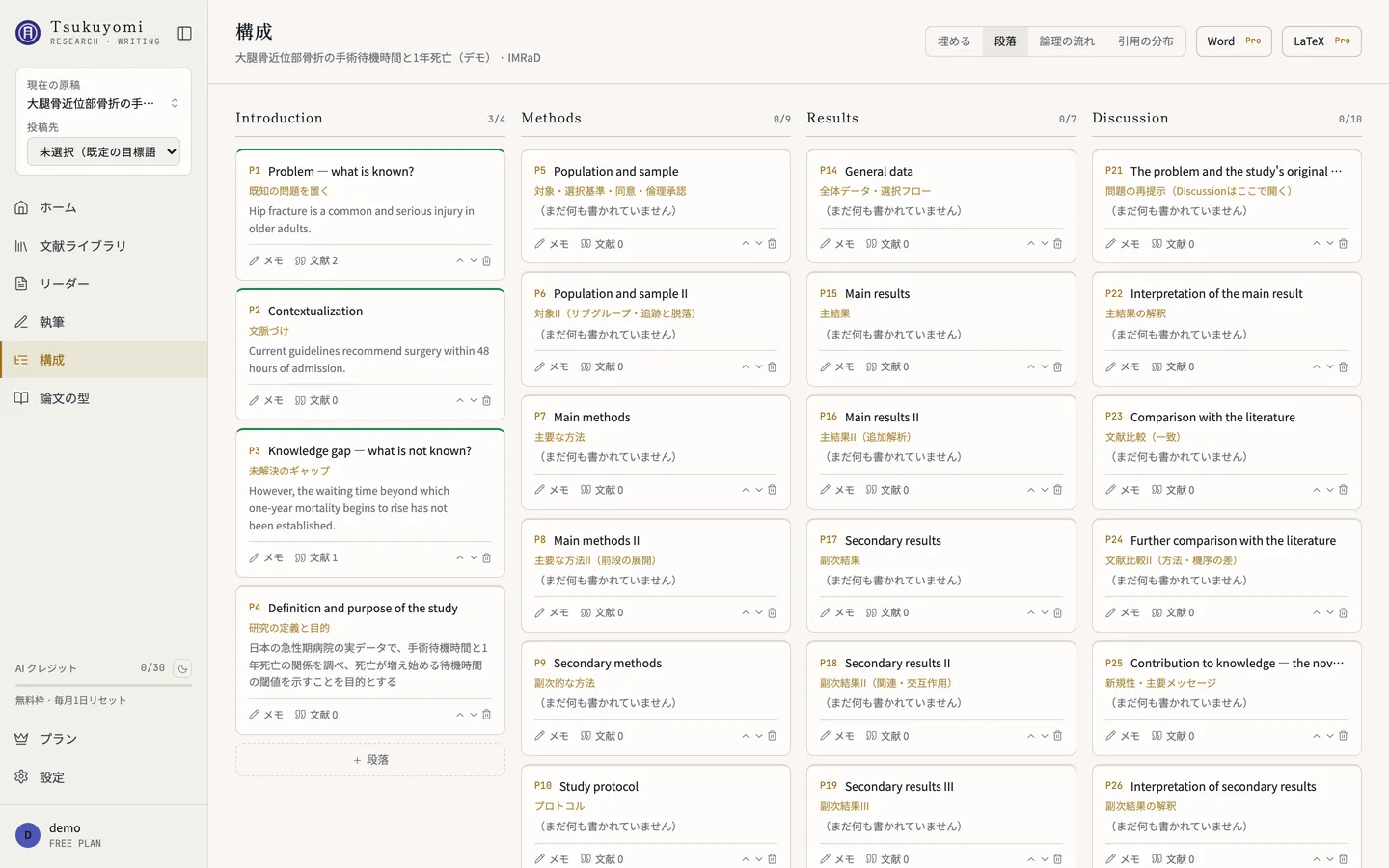Viewport: 1389px width, 868px height.
Task: Open memo for P1 Problem card
Action: point(266,260)
